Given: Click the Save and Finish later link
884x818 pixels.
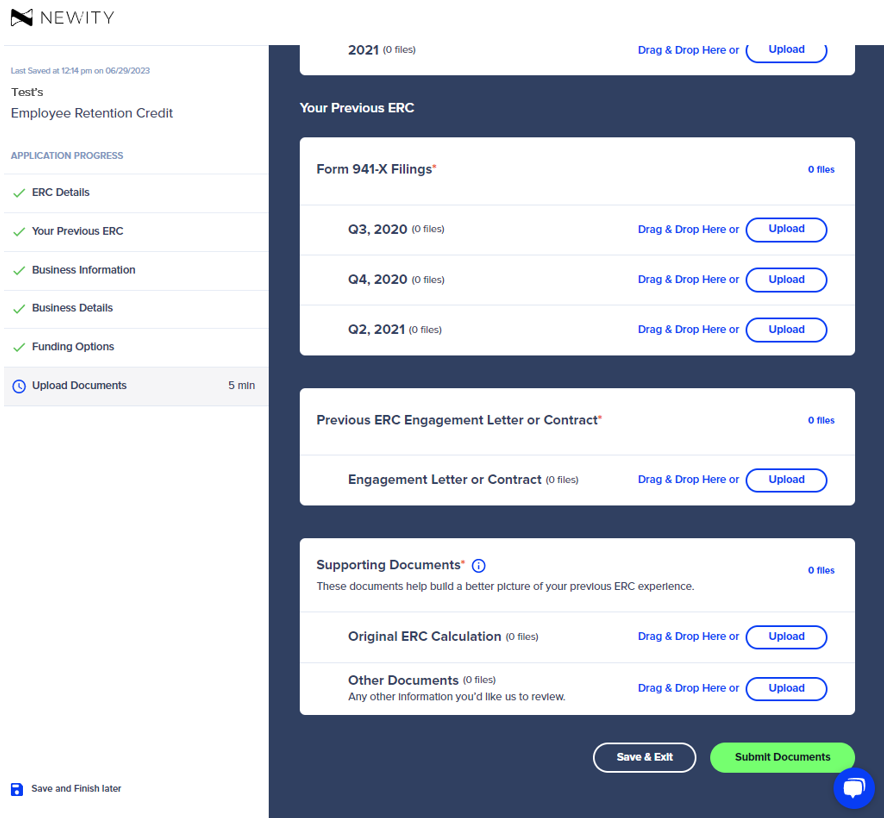Looking at the screenshot, I should tap(76, 789).
